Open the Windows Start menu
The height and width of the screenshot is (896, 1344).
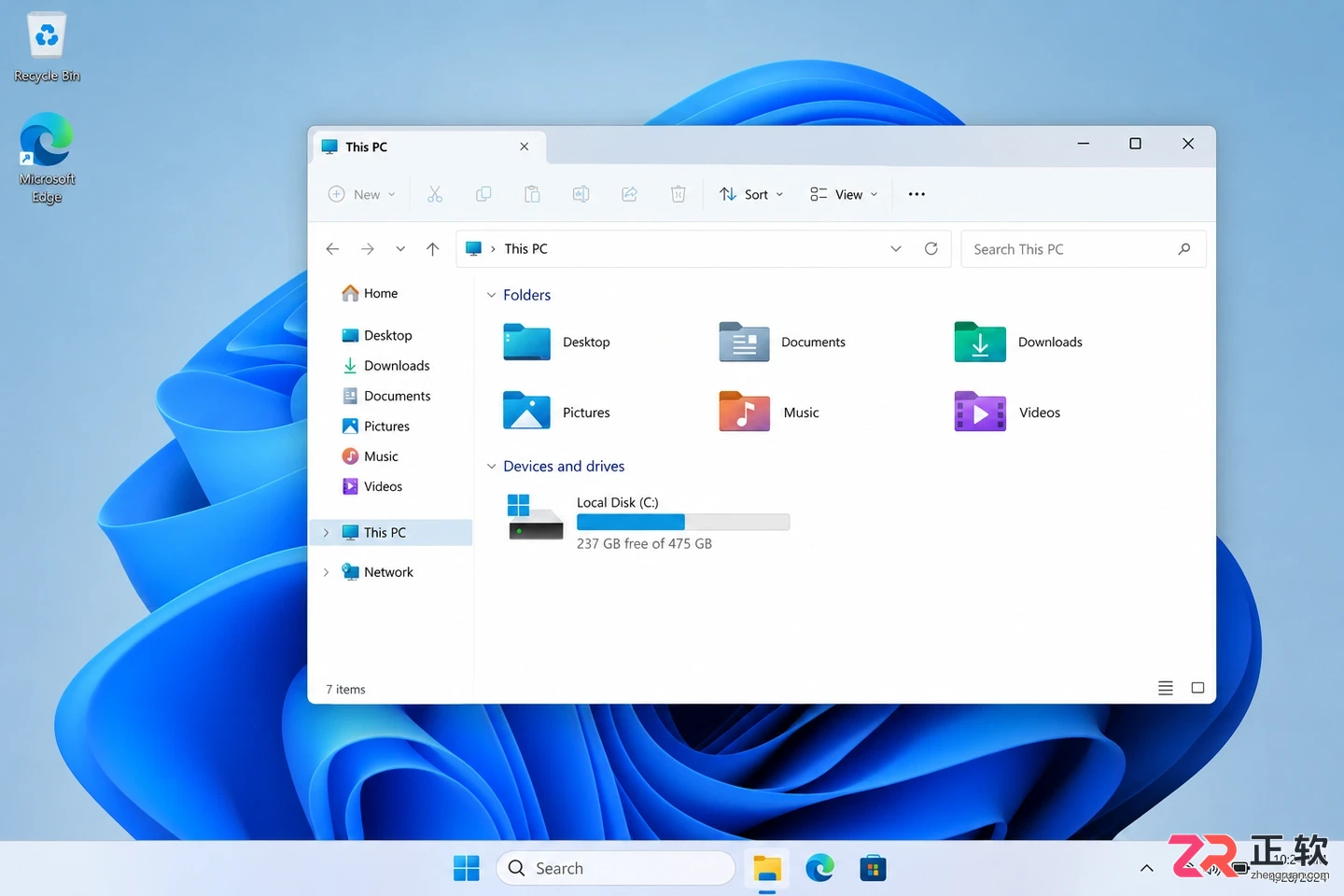pos(466,868)
